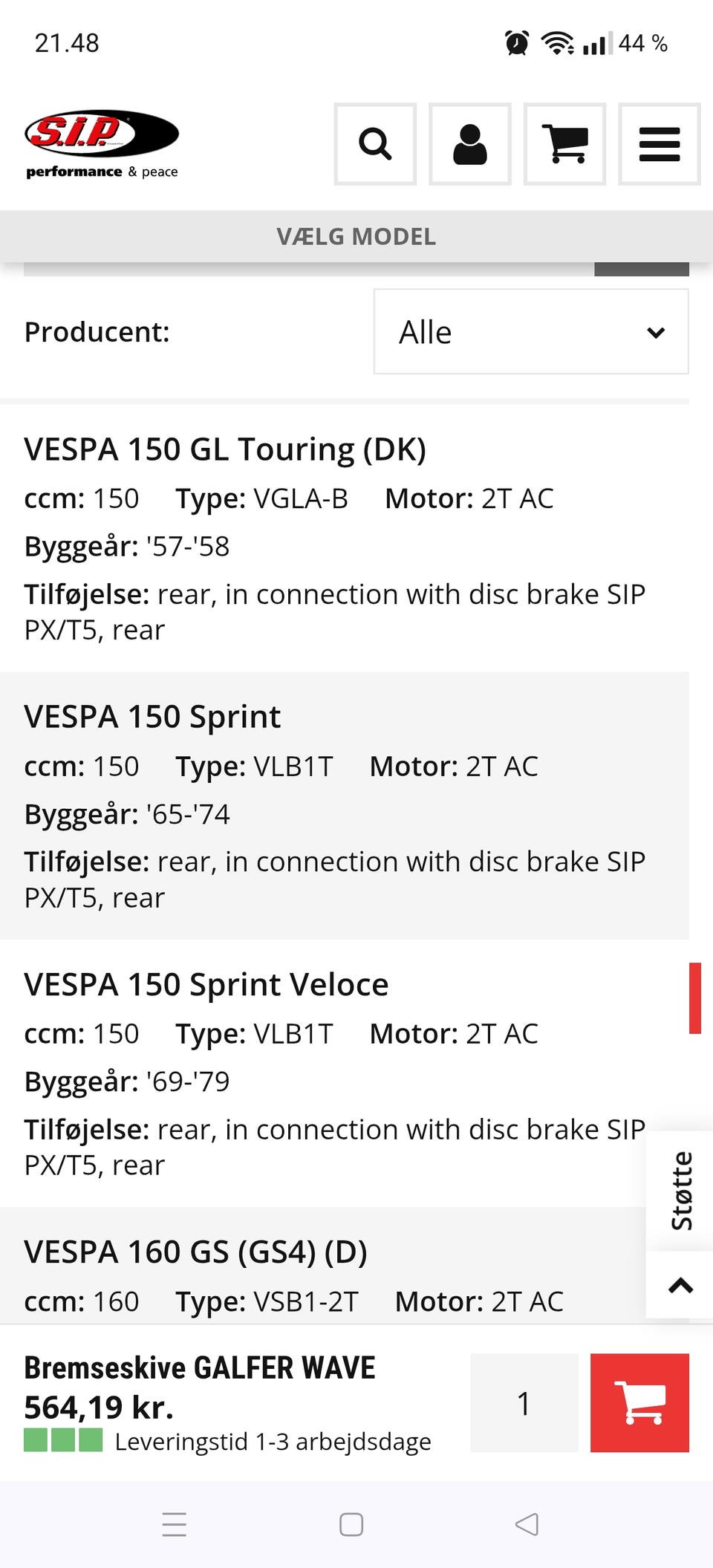The image size is (713, 1568).
Task: Open the shopping cart in header
Action: (564, 144)
